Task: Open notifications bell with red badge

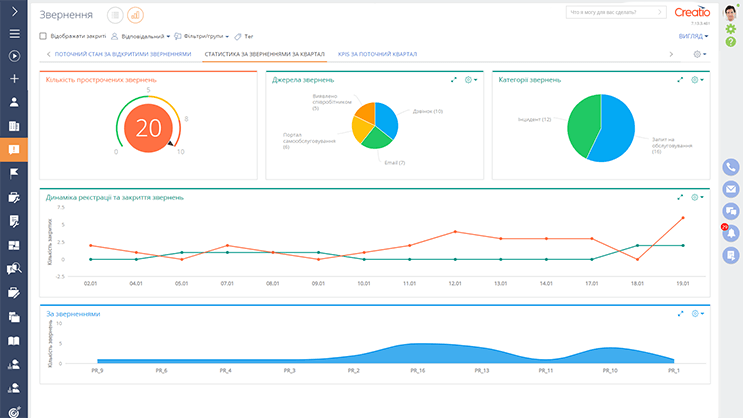Action: [731, 233]
